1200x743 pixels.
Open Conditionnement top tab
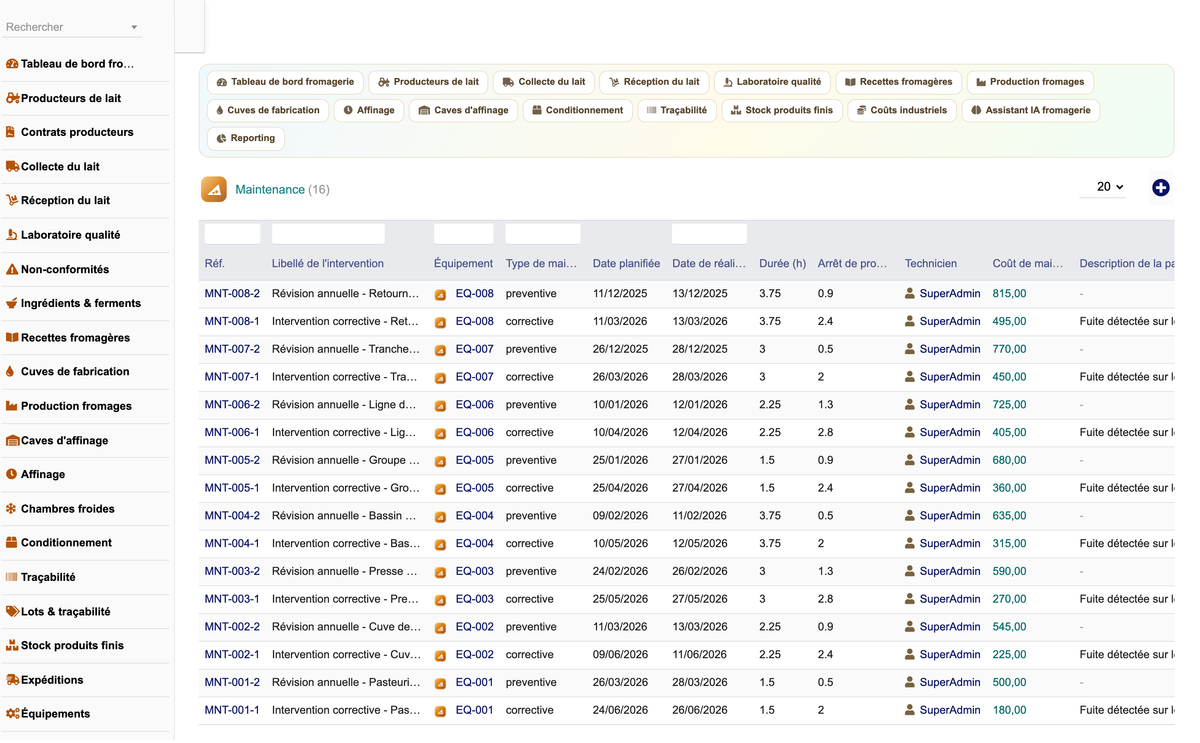point(577,110)
